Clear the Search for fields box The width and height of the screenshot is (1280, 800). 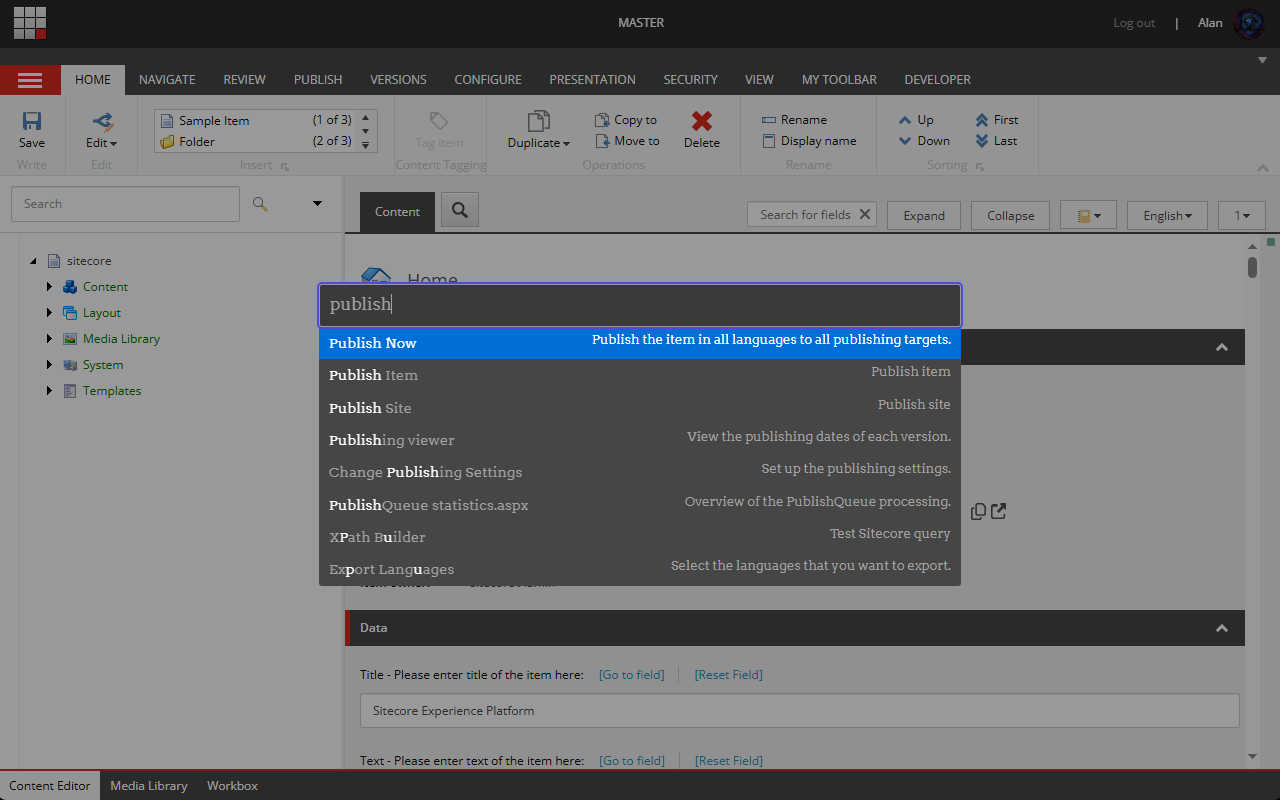(865, 214)
